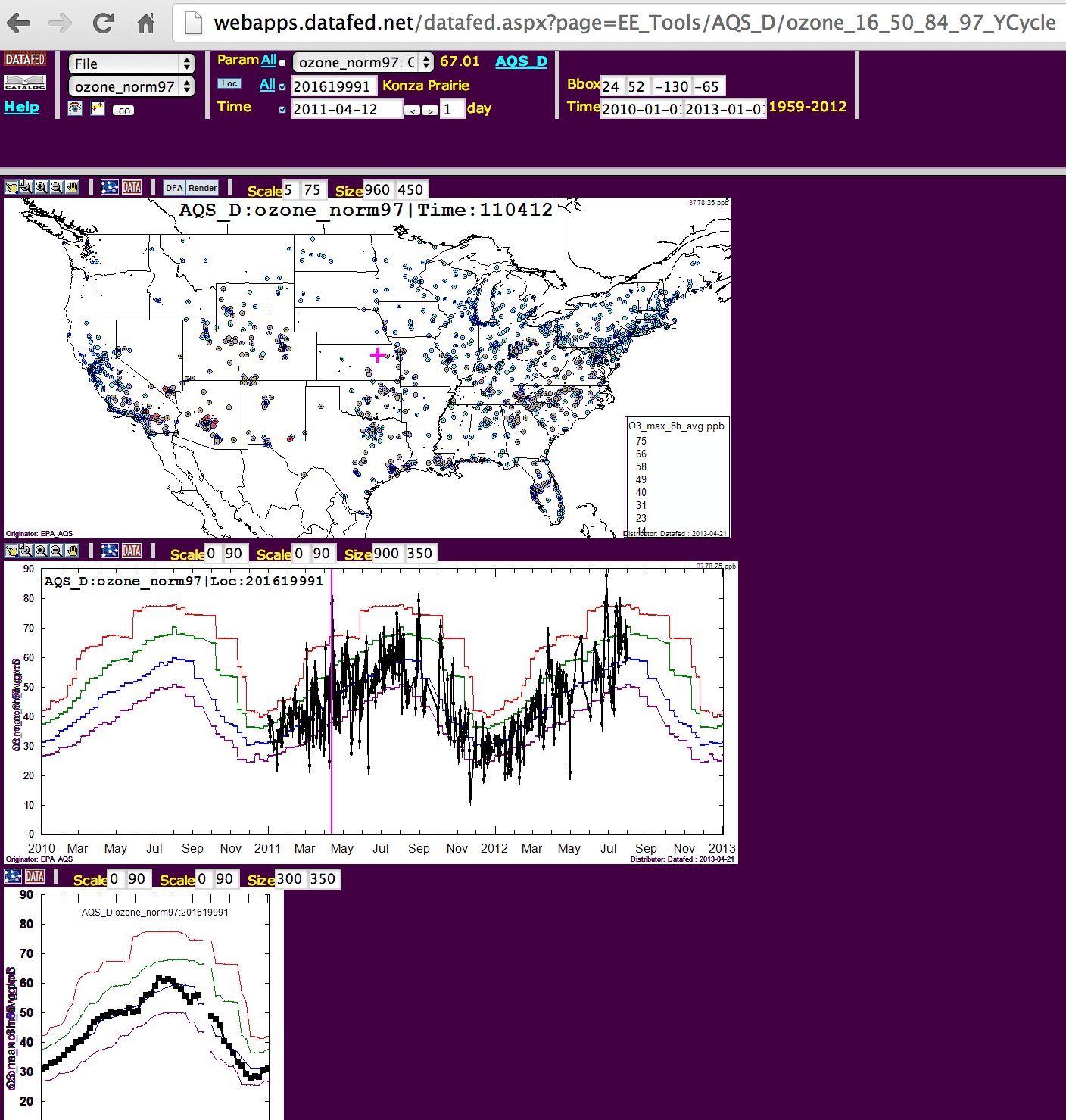Click the eye view icon beside GO

(75, 109)
